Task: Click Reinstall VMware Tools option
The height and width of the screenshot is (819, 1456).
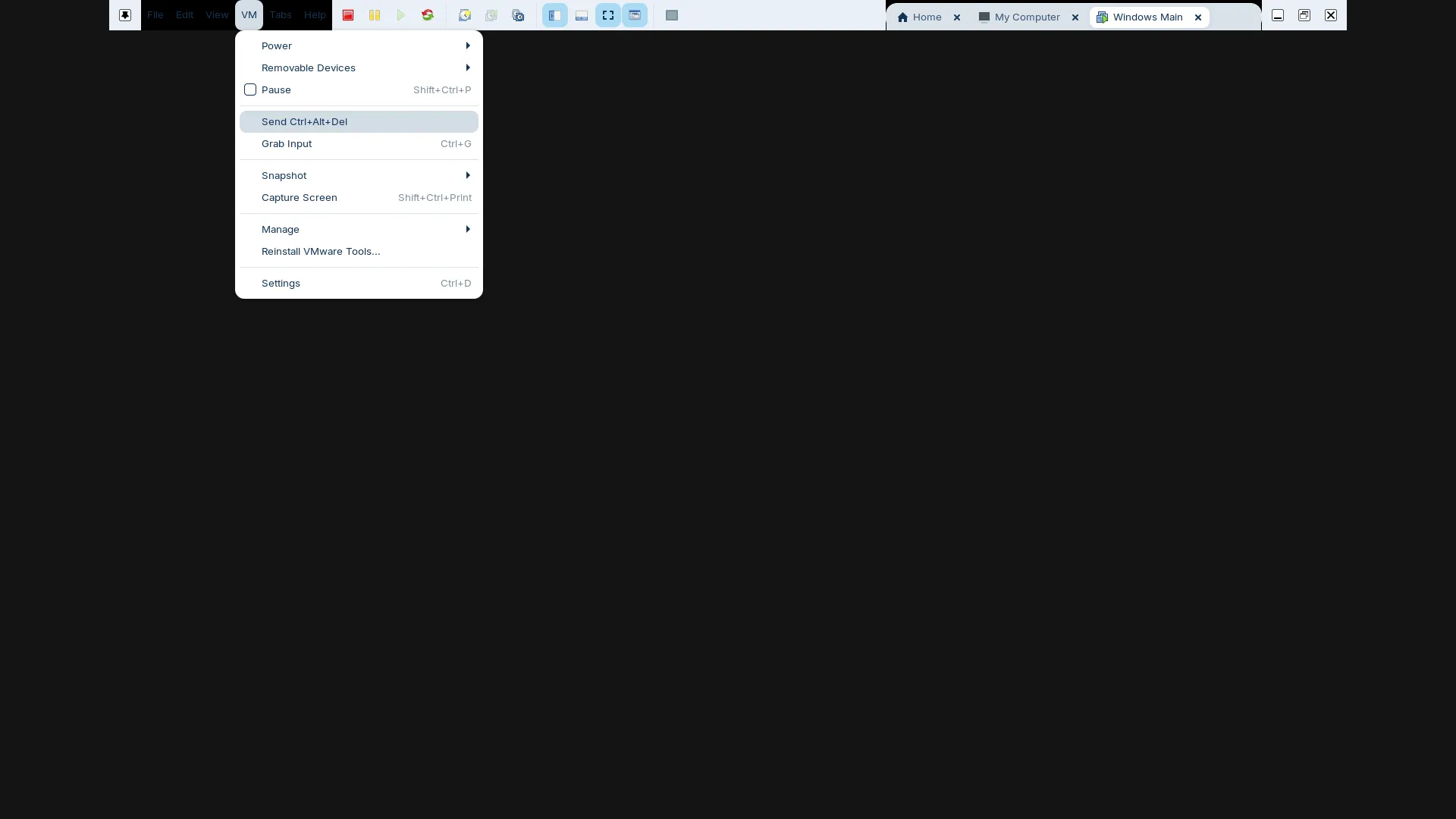Action: point(321,251)
